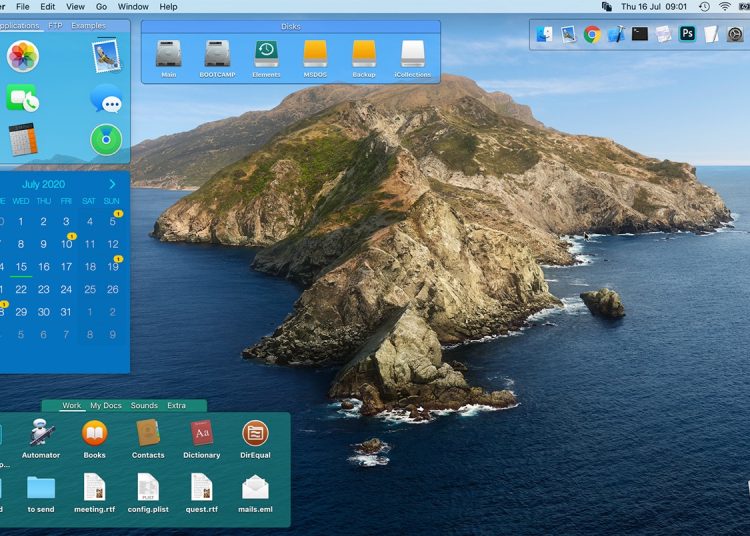The image size is (750, 536).
Task: Launch the Calculator app
Action: tap(22, 139)
